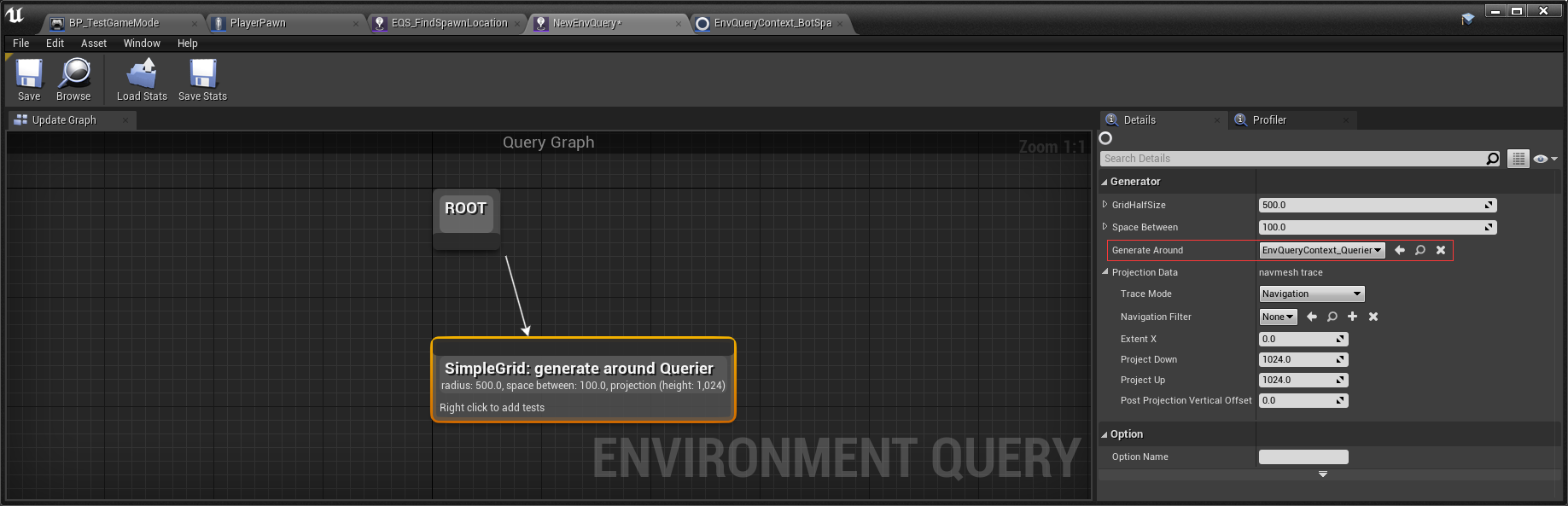Expand the GridHalfSize property
1568x506 pixels.
click(1105, 205)
